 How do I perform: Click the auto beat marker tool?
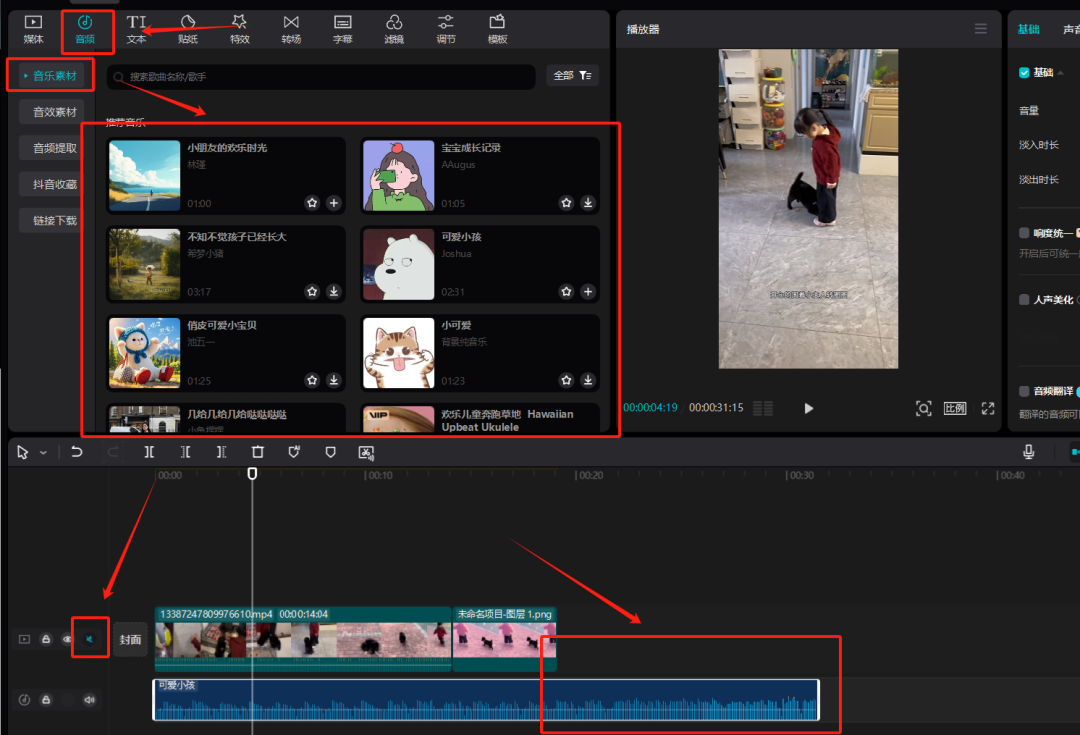294,453
